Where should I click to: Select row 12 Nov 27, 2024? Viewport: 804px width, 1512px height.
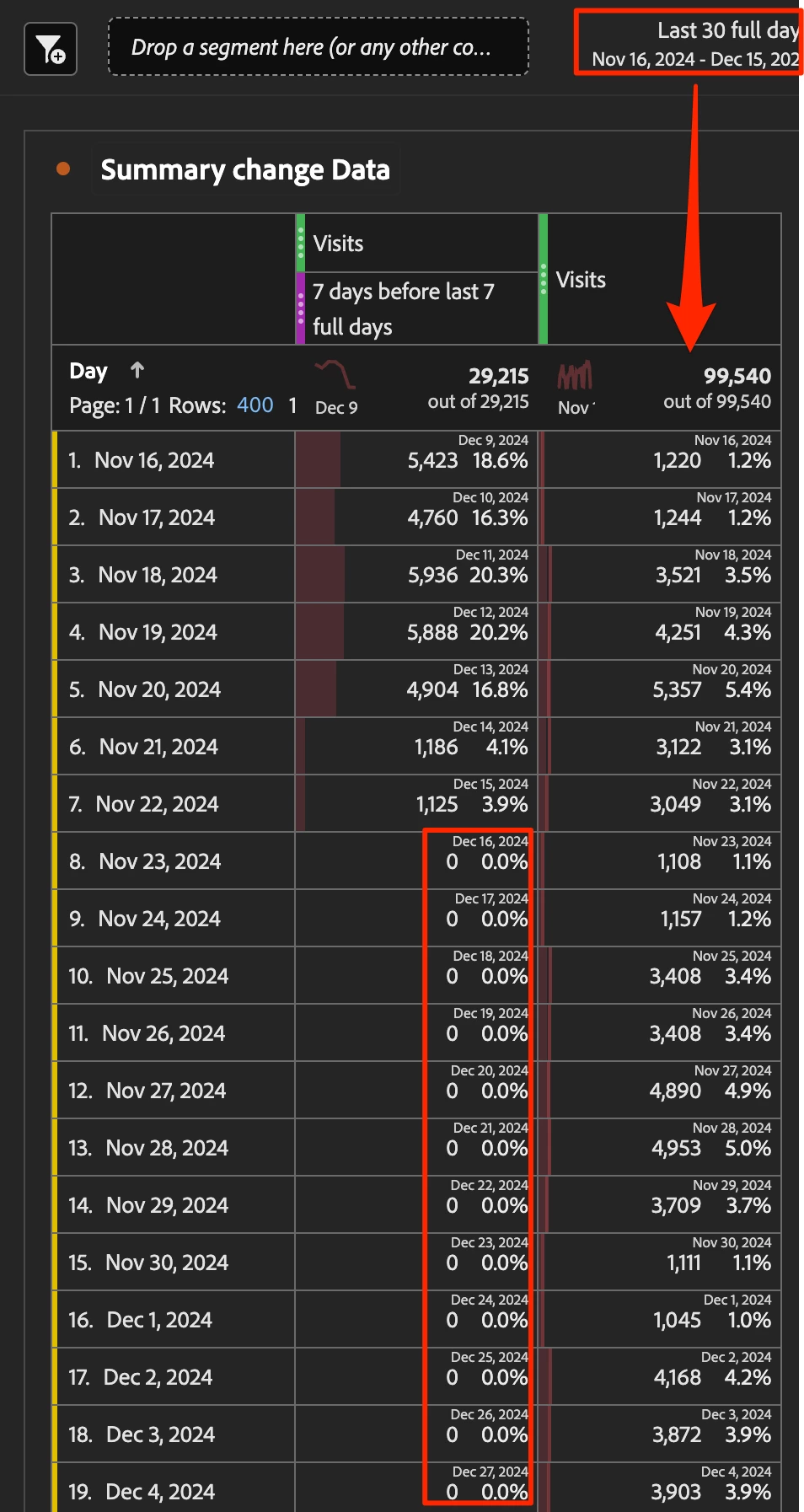[x=174, y=1091]
